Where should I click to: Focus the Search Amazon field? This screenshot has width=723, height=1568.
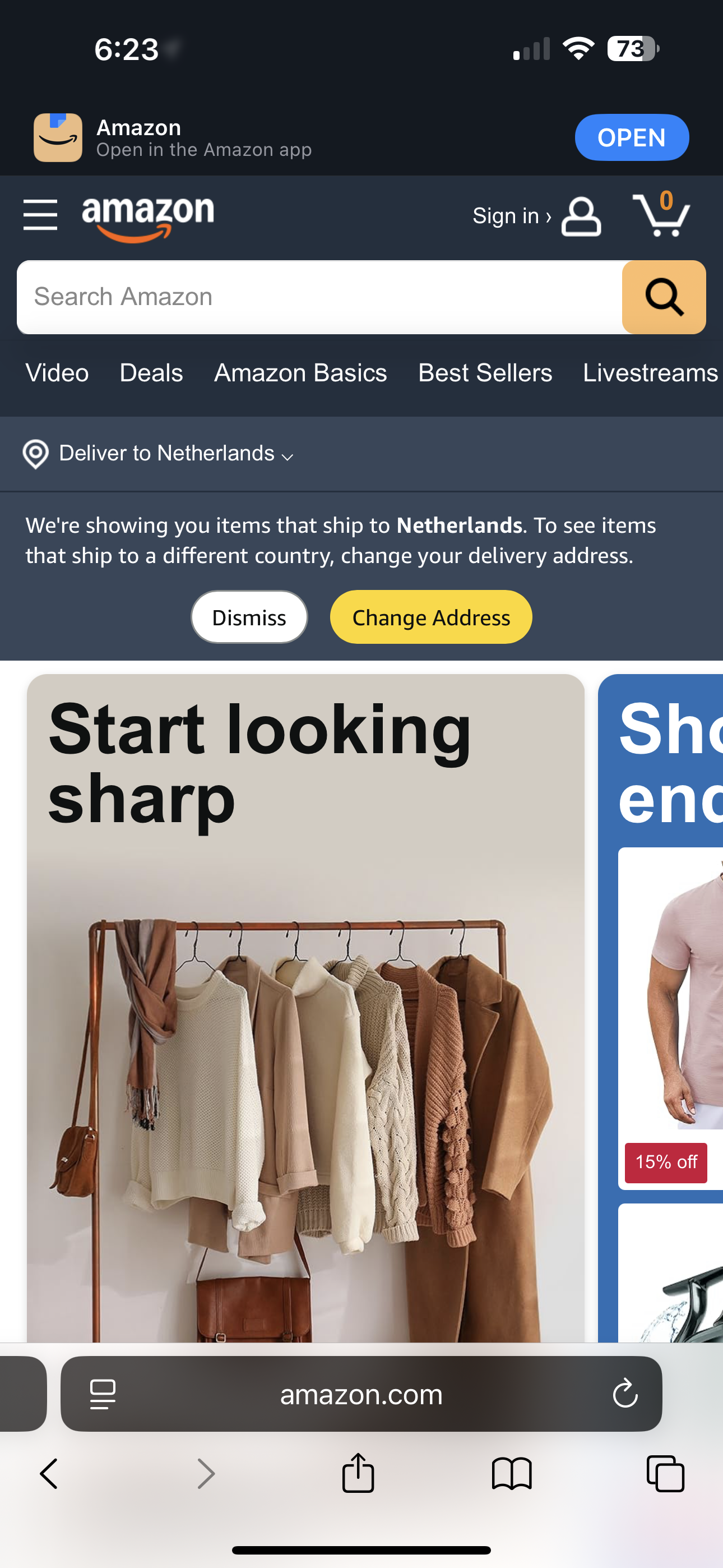point(319,297)
